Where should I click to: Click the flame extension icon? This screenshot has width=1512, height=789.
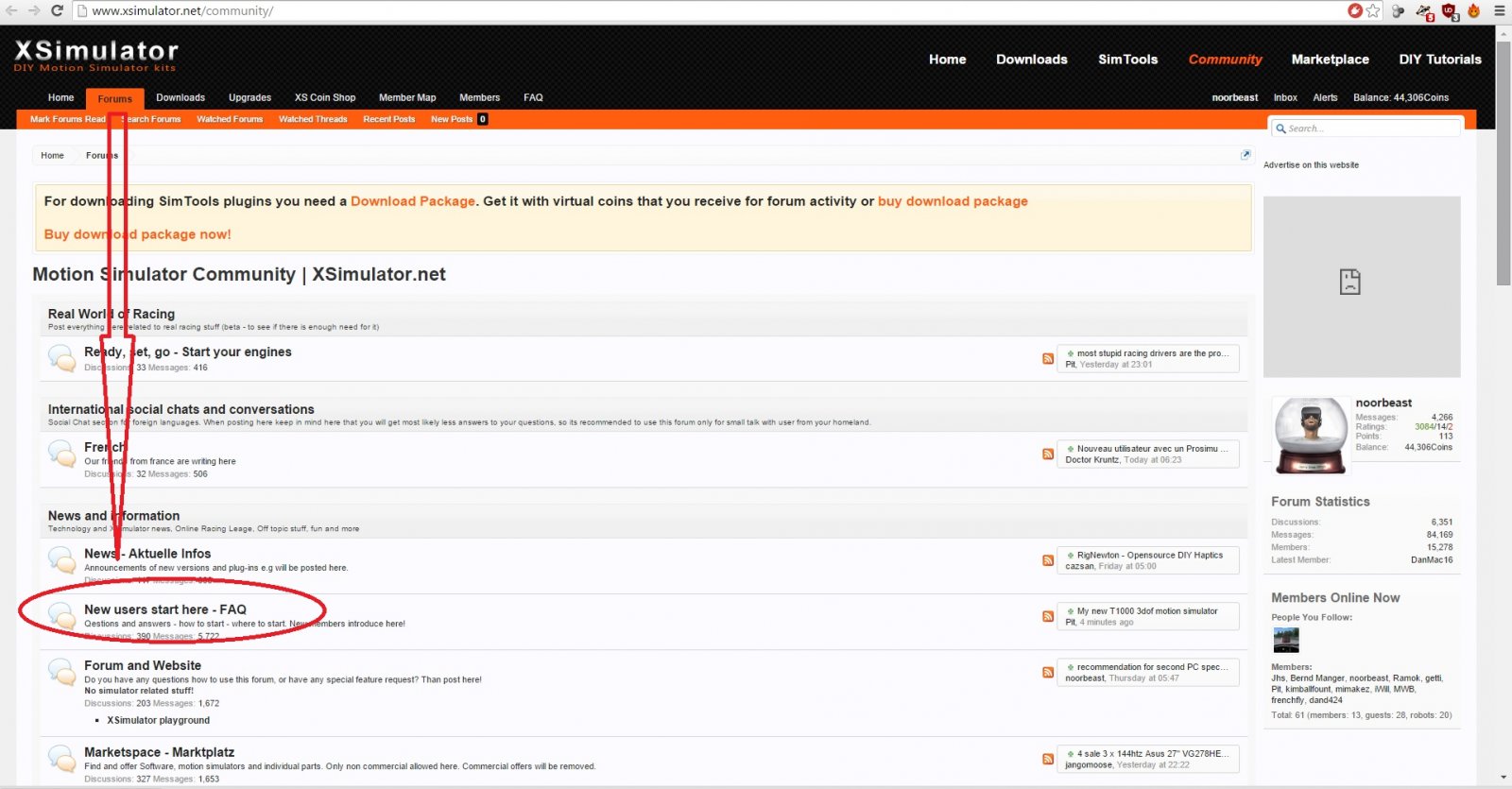(x=1473, y=10)
